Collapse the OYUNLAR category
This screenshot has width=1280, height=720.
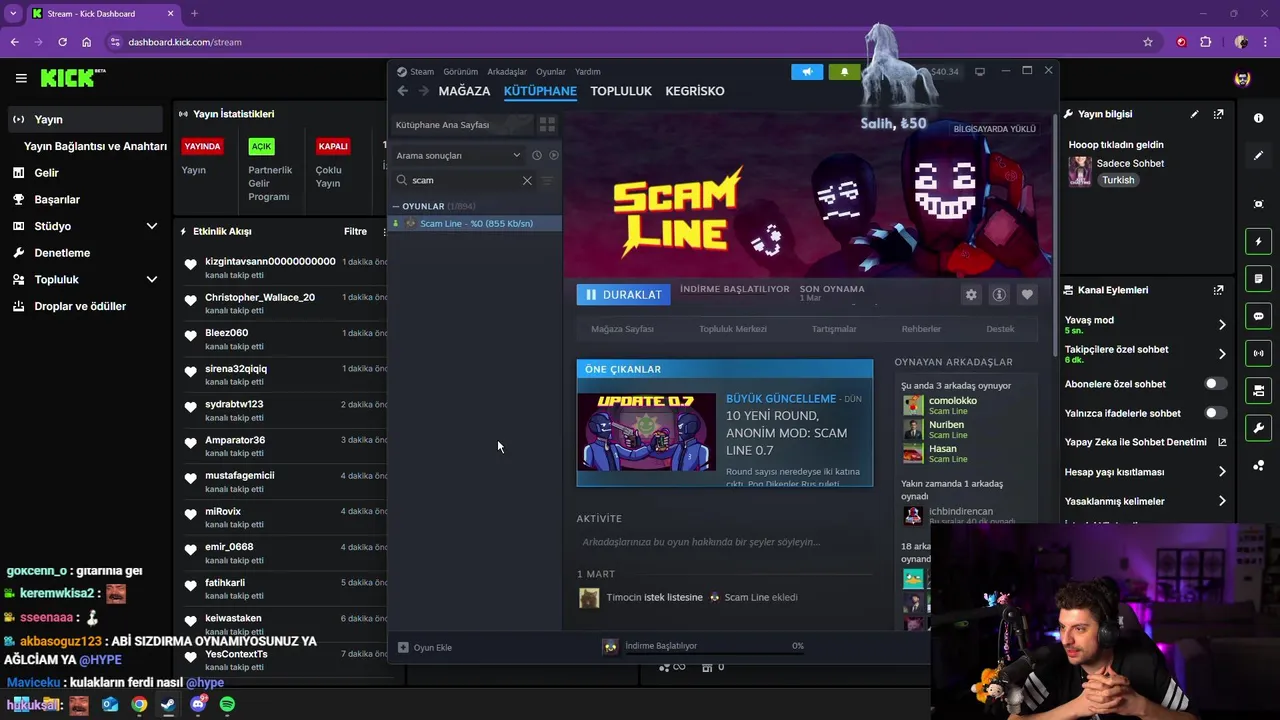point(396,206)
